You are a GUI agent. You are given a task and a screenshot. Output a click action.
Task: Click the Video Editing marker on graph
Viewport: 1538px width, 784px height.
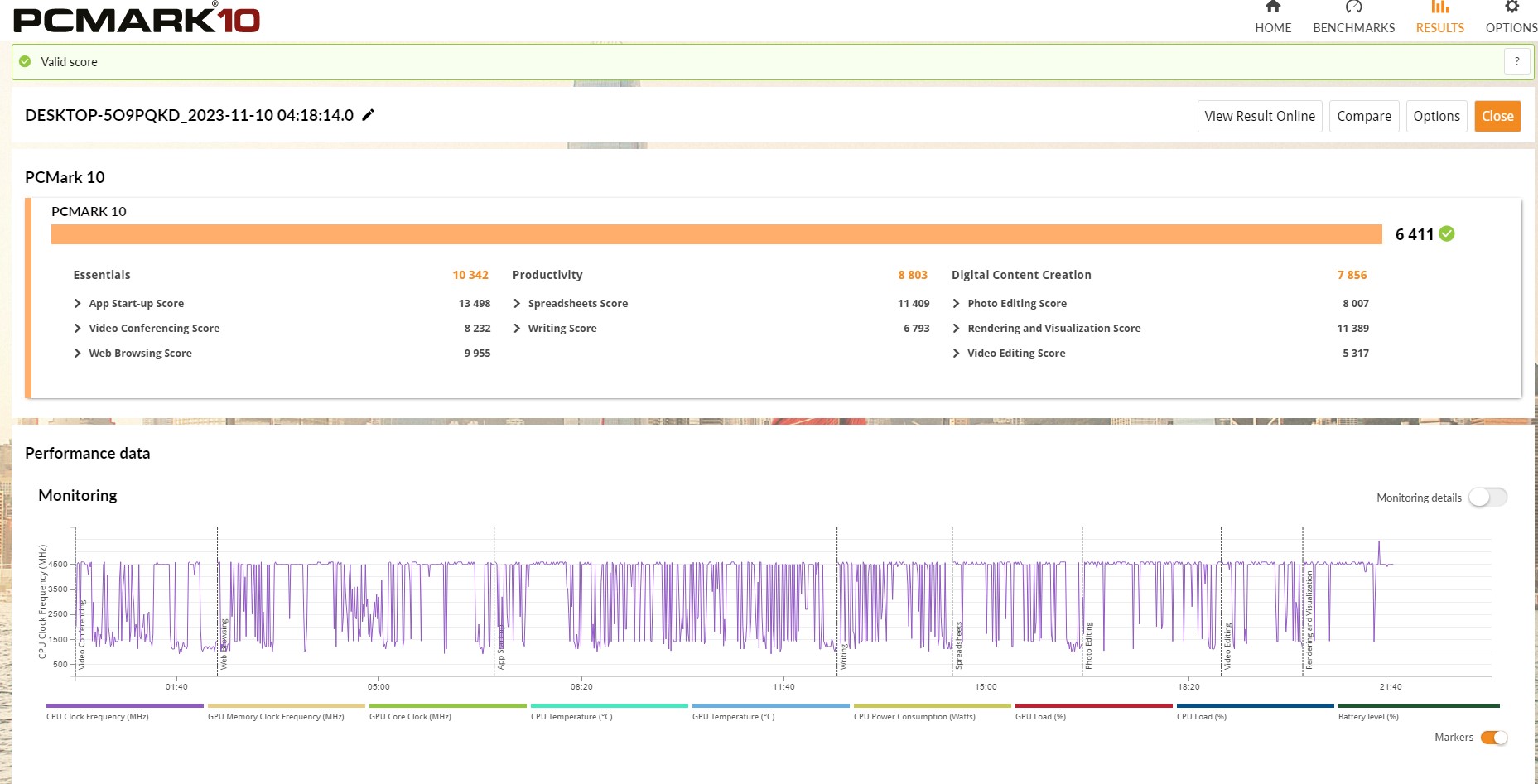[1227, 646]
